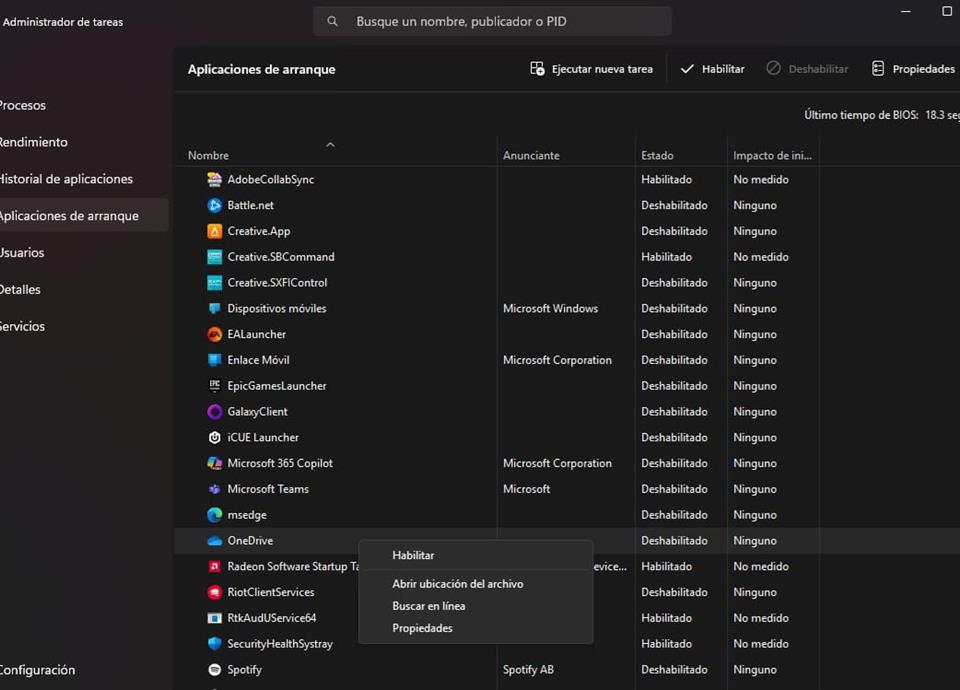The image size is (960, 690).
Task: Sort by the Nombre column header
Action: [208, 156]
